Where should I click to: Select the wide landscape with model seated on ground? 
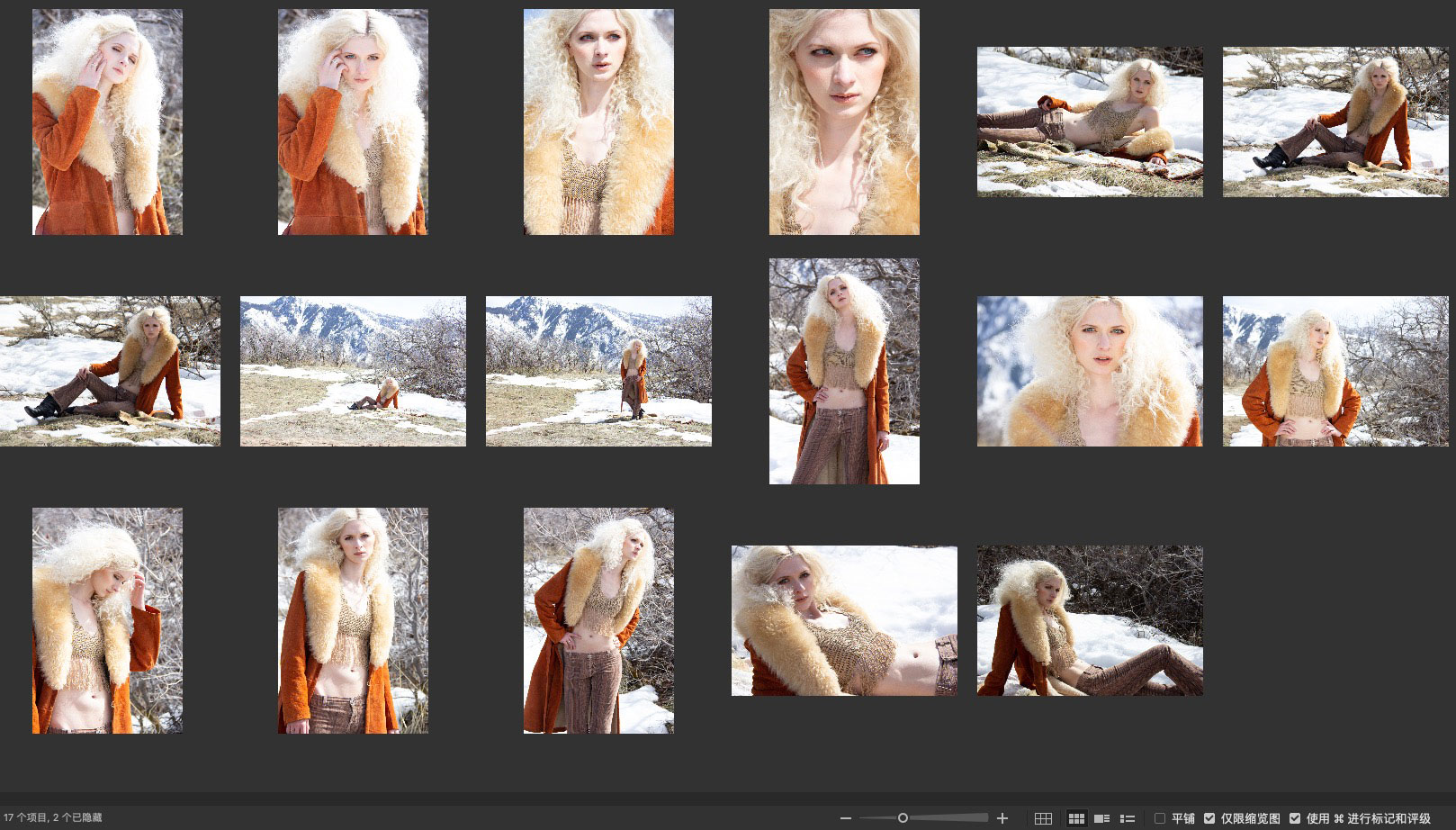[353, 371]
